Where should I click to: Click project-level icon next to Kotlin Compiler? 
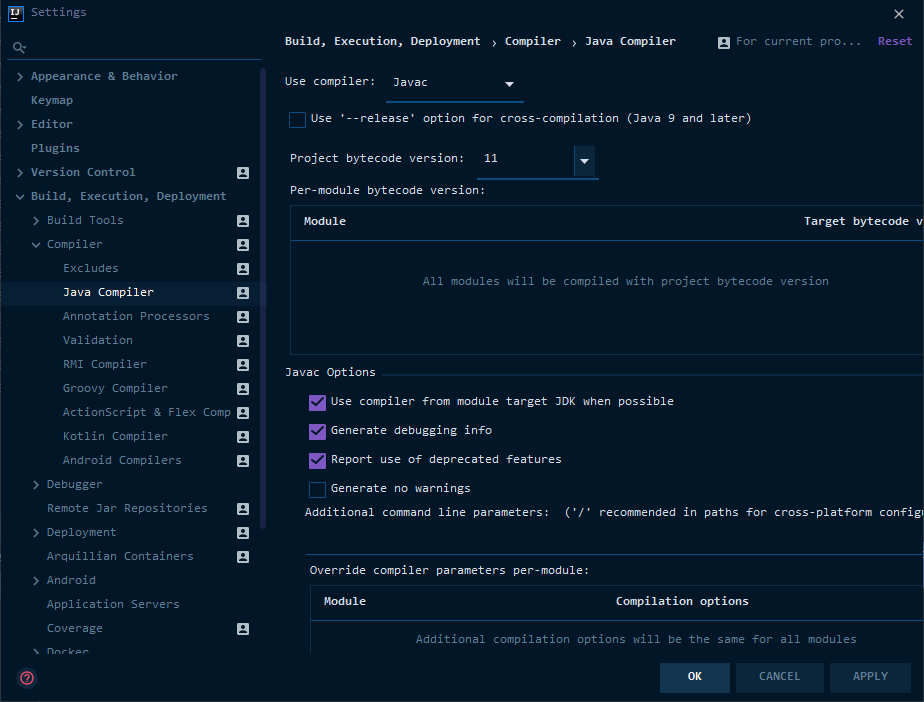pyautogui.click(x=243, y=437)
